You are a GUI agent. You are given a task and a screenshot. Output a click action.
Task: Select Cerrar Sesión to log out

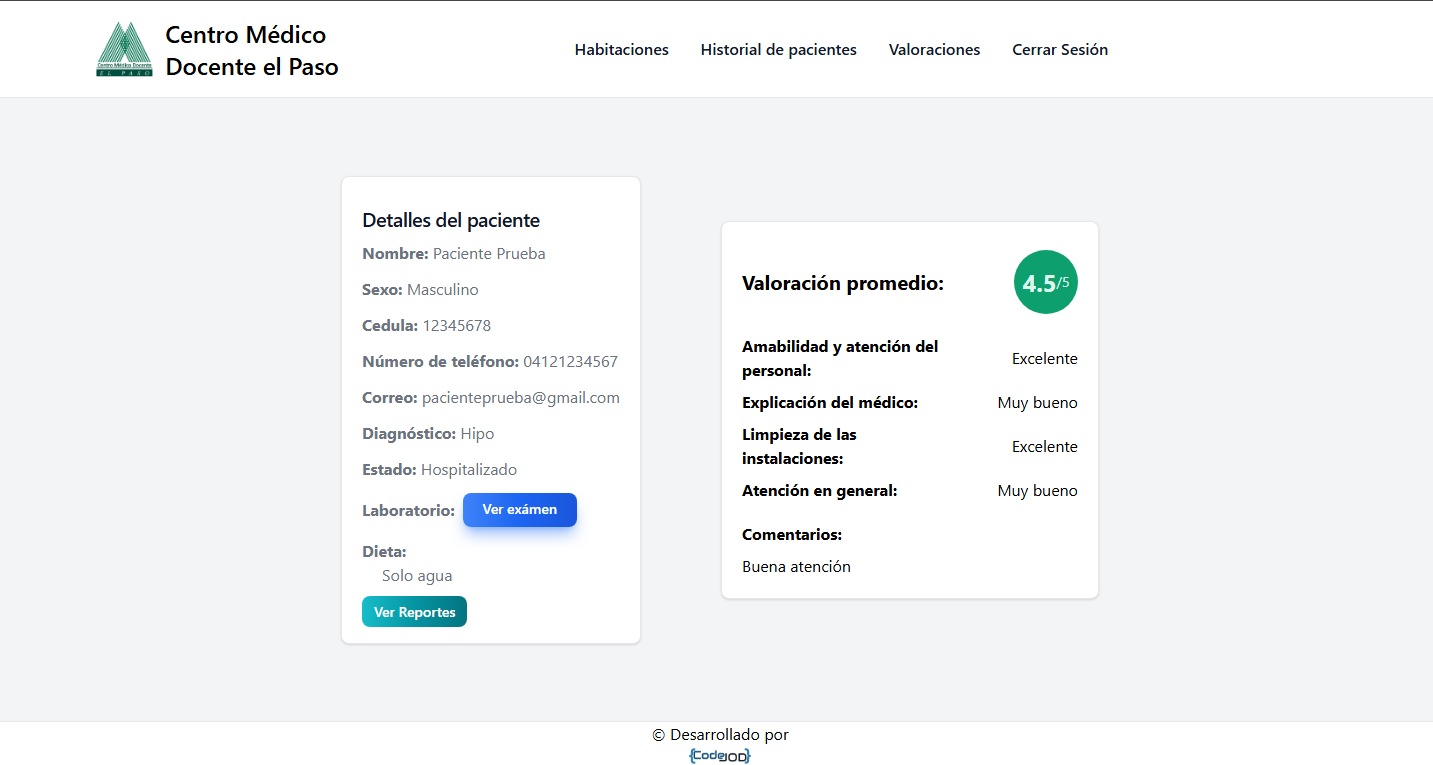[x=1059, y=50]
